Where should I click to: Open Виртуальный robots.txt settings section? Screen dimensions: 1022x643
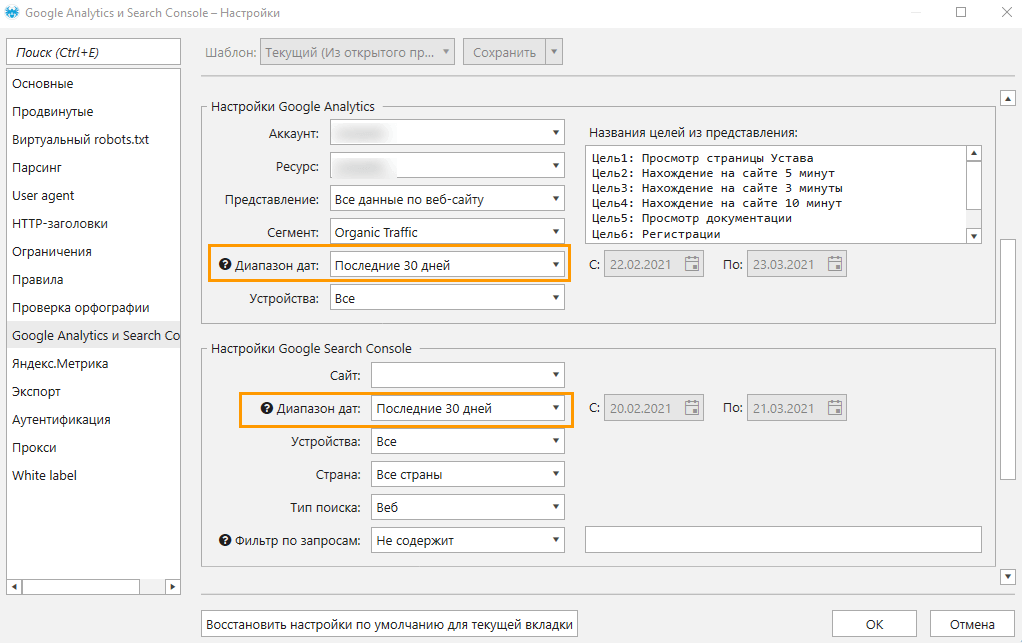93,139
